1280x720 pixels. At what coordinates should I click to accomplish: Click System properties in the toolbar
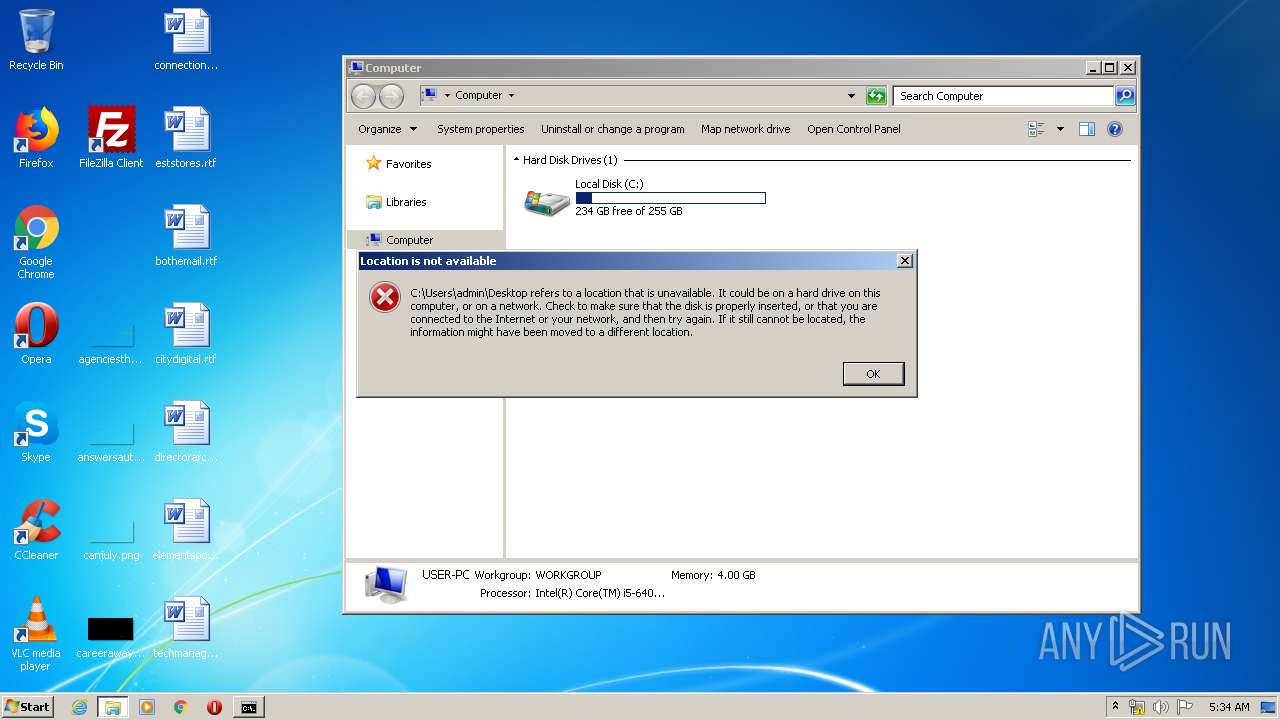[481, 129]
